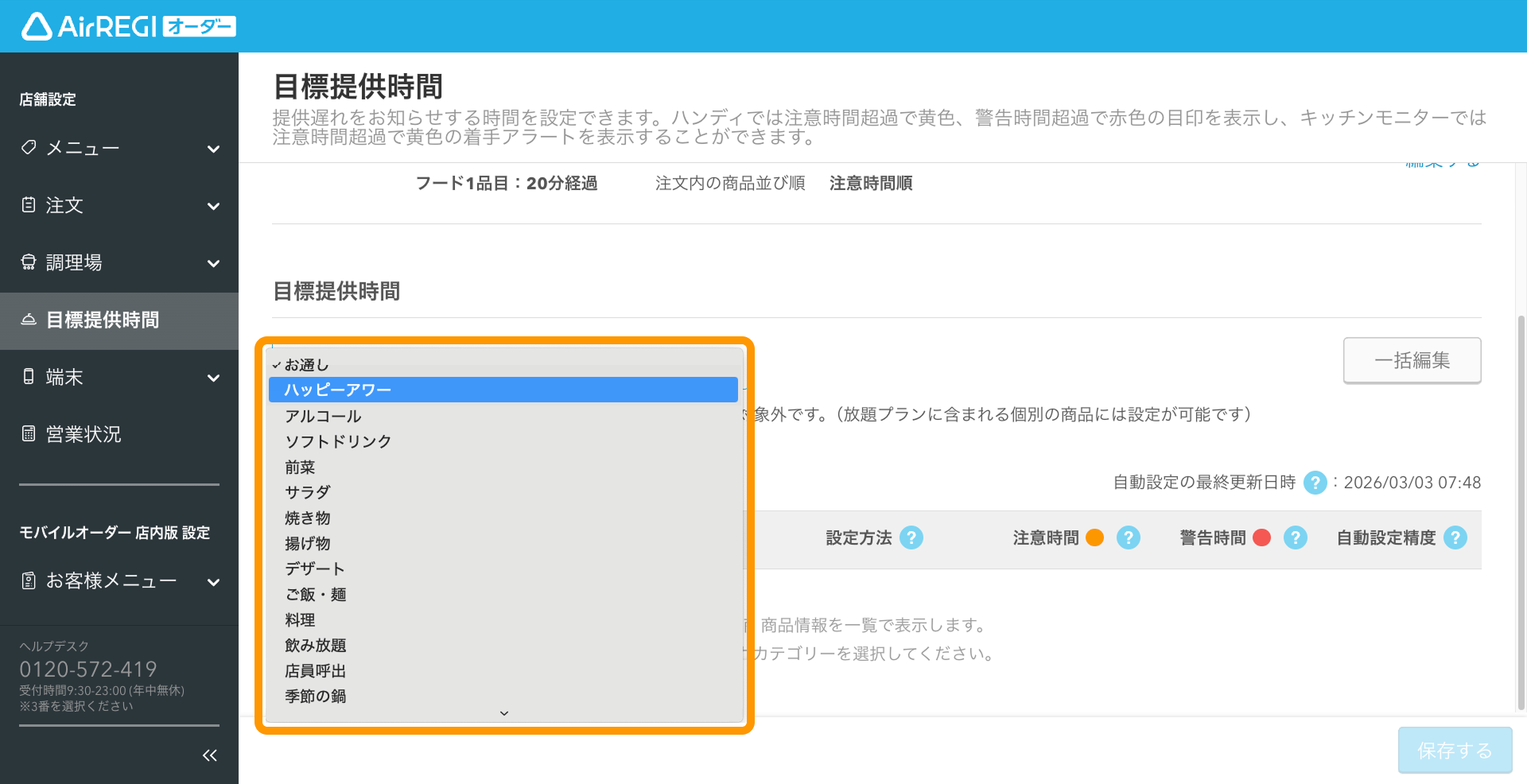Click the 一括編集 button
The height and width of the screenshot is (784, 1527).
coord(1412,360)
